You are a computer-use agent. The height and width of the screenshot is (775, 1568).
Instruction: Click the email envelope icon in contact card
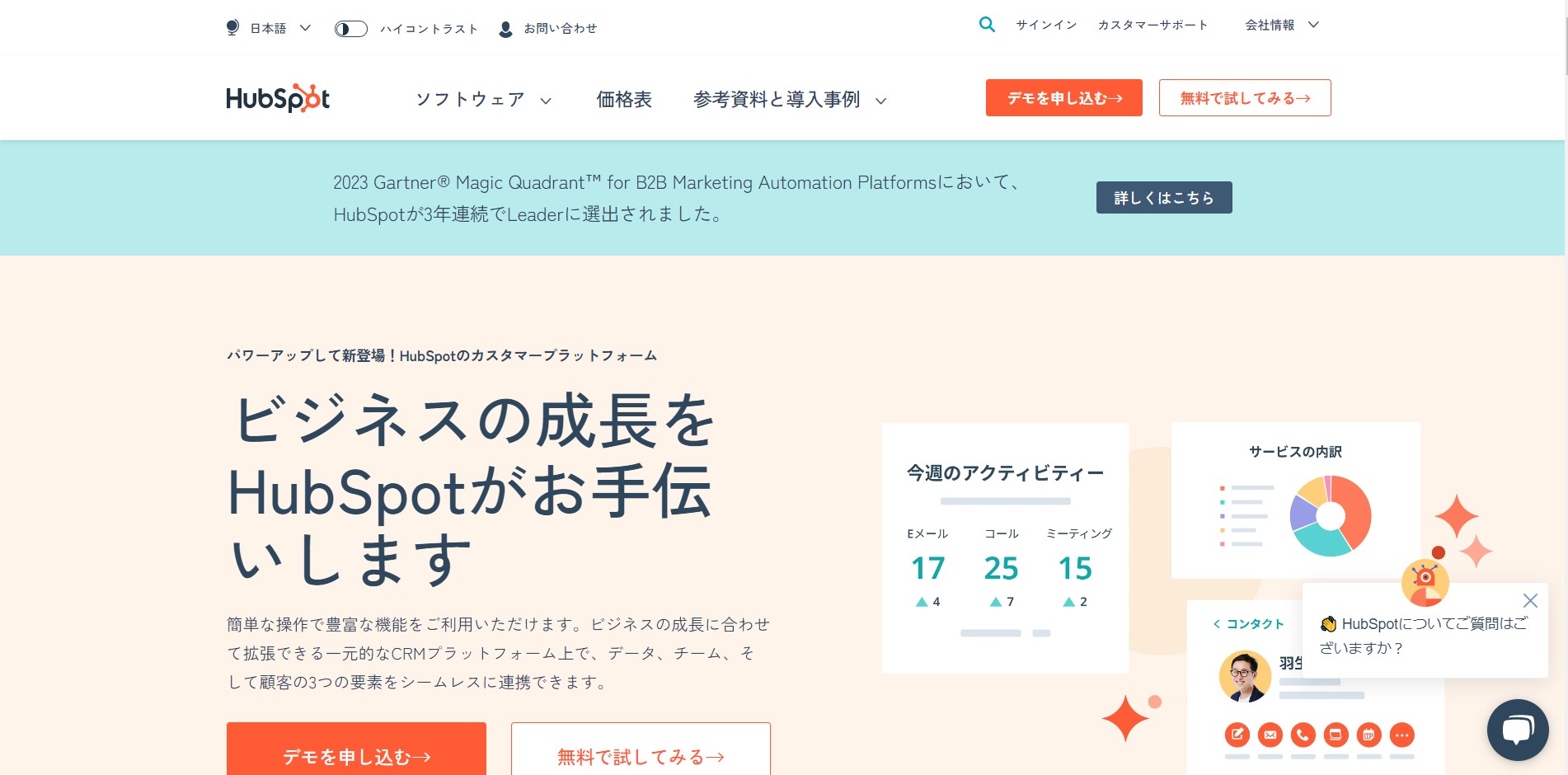pyautogui.click(x=1270, y=734)
